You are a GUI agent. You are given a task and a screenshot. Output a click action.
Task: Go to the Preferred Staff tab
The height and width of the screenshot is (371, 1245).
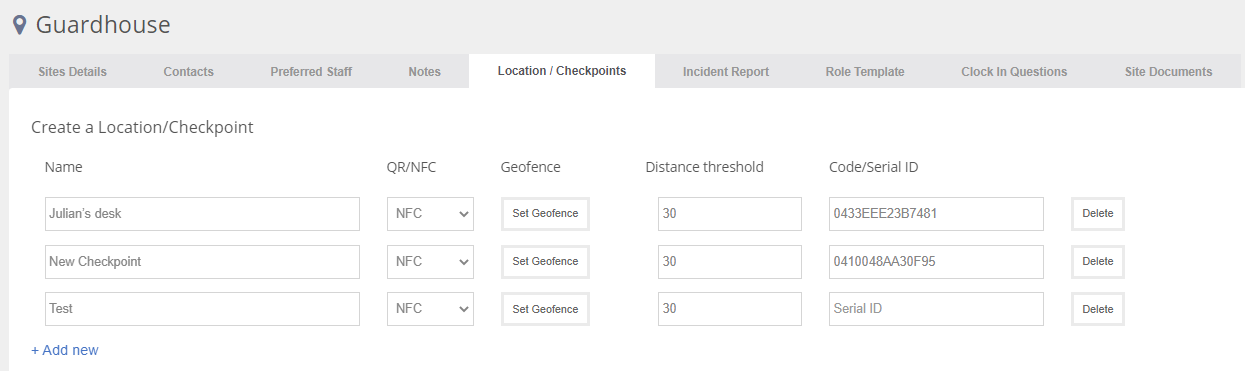click(x=311, y=72)
